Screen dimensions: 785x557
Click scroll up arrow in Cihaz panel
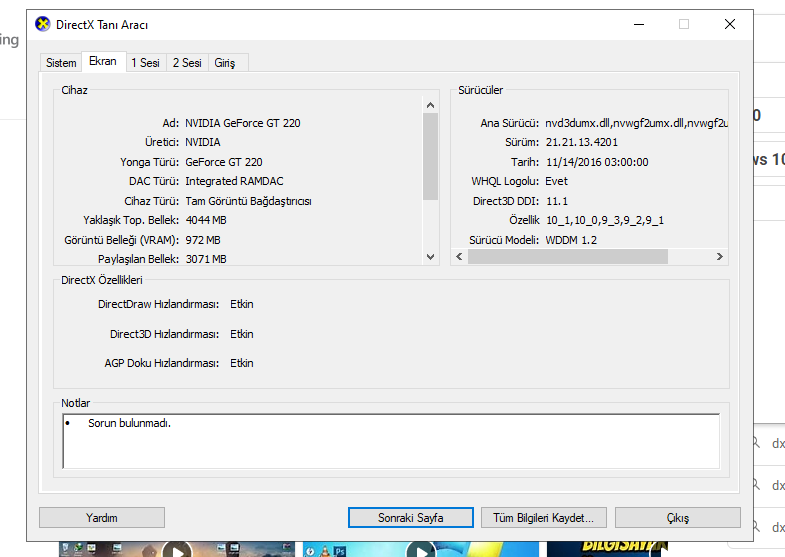(x=430, y=105)
